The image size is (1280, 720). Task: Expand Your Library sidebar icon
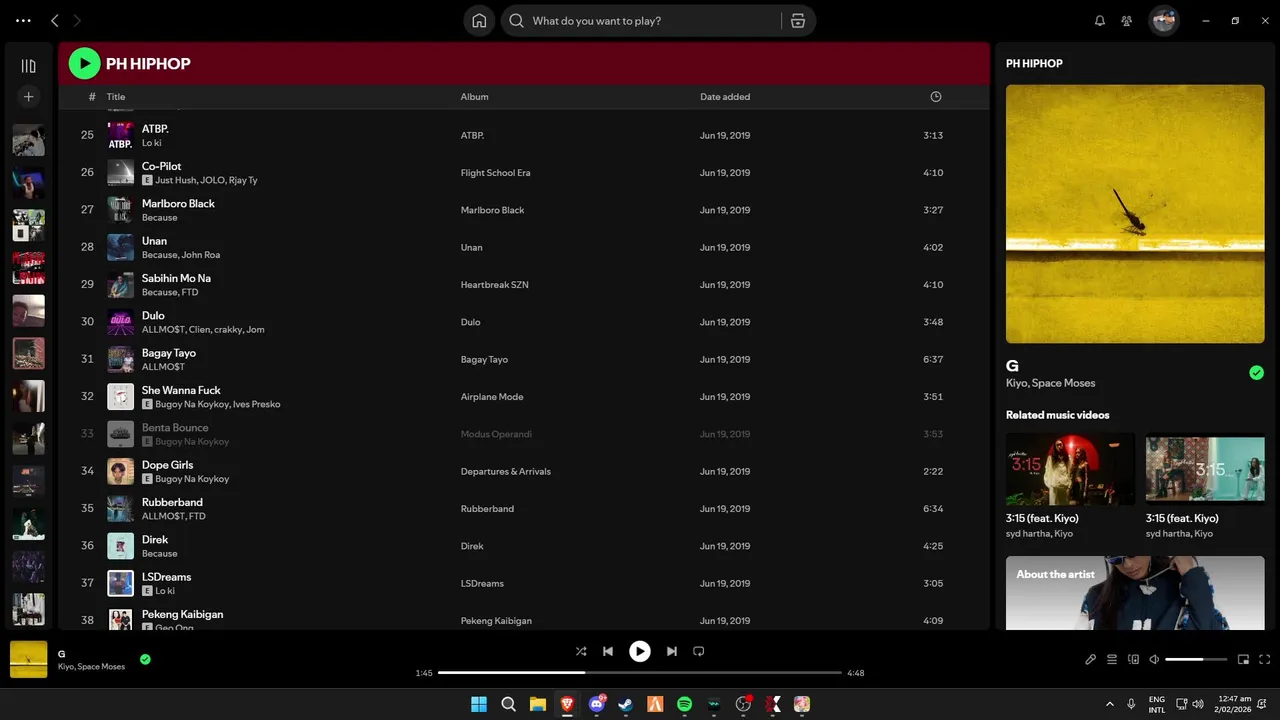pos(28,66)
